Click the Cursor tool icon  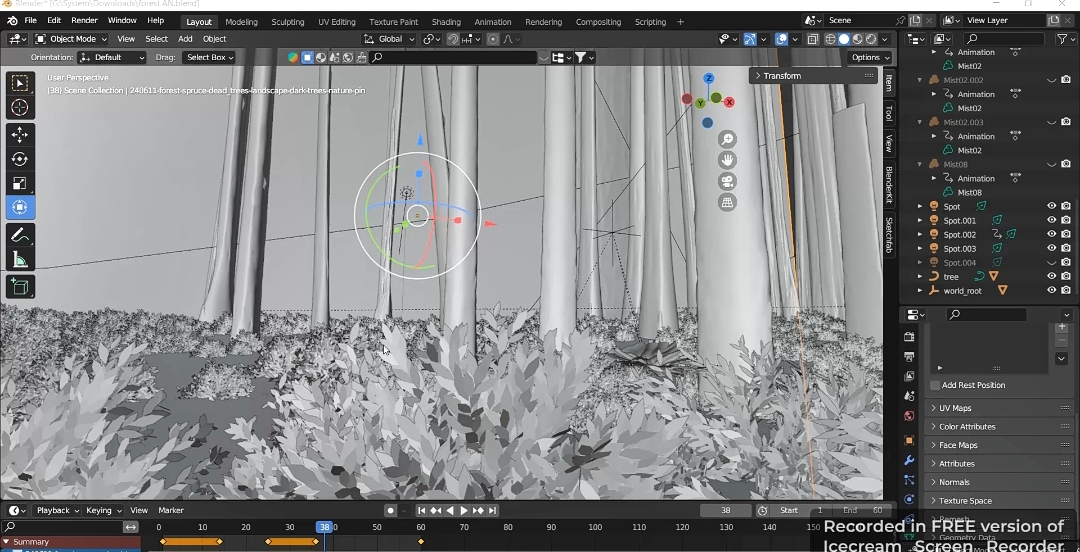(x=20, y=108)
